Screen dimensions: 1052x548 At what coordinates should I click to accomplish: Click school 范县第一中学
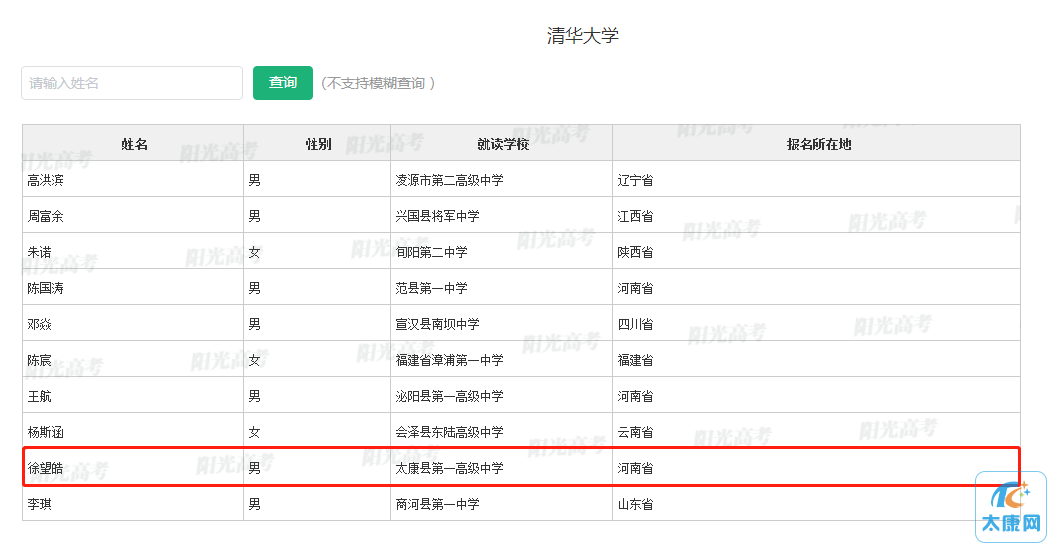coord(431,288)
